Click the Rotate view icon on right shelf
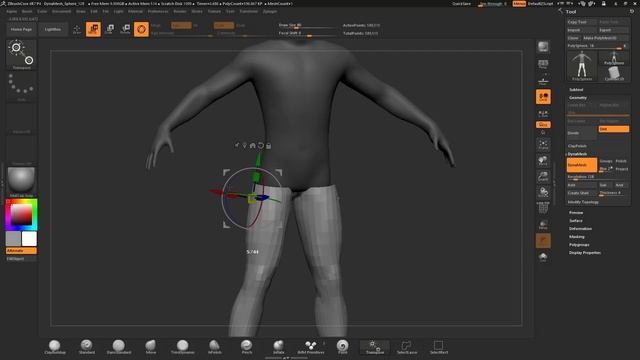Viewport: 640px width, 360px height. 543,192
